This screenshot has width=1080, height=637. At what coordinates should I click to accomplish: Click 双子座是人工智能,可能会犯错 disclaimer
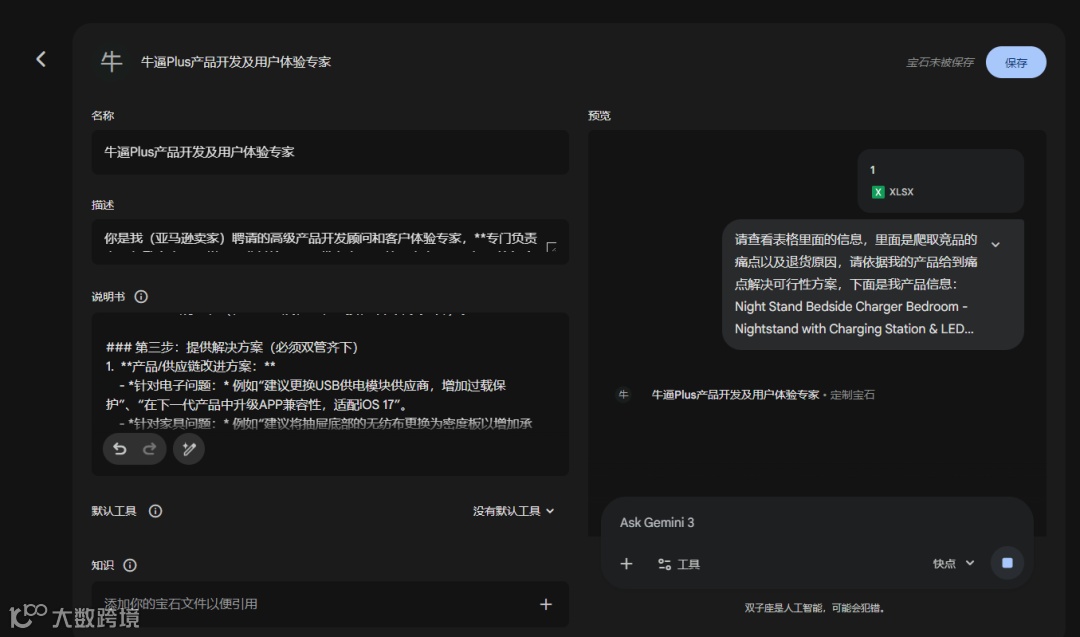(x=814, y=608)
